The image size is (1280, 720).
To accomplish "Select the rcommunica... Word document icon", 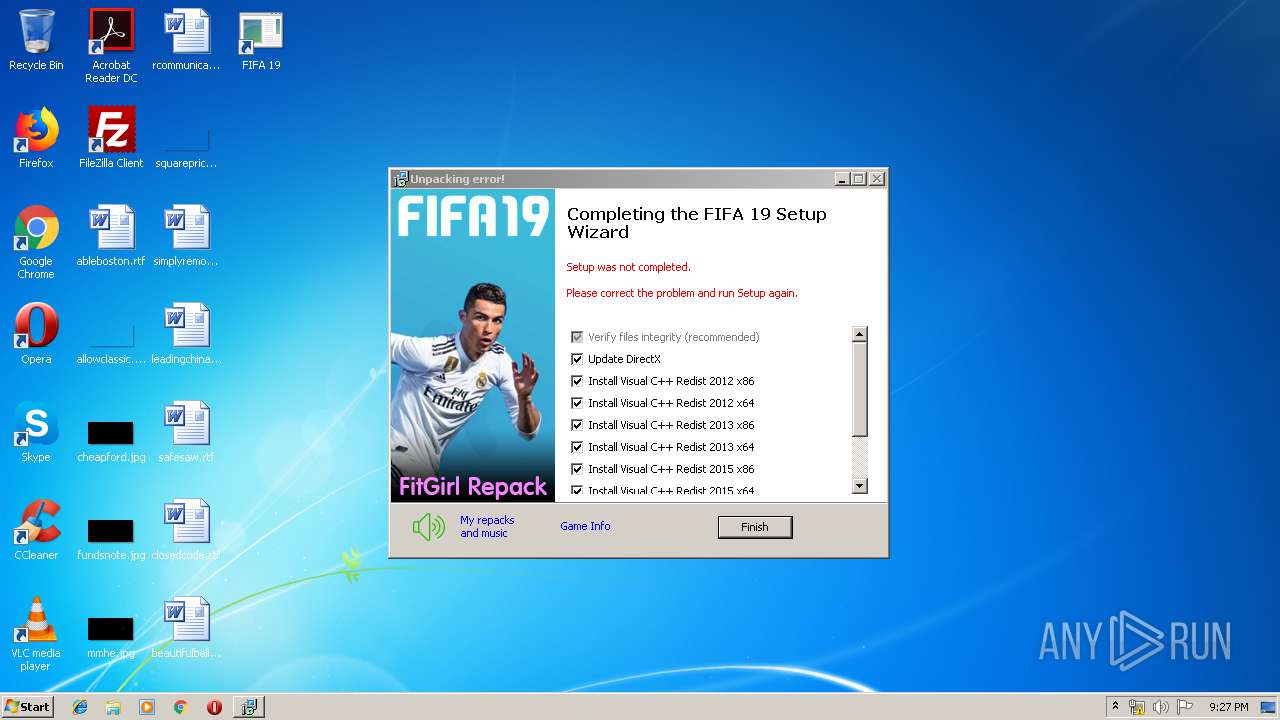I will coord(186,40).
